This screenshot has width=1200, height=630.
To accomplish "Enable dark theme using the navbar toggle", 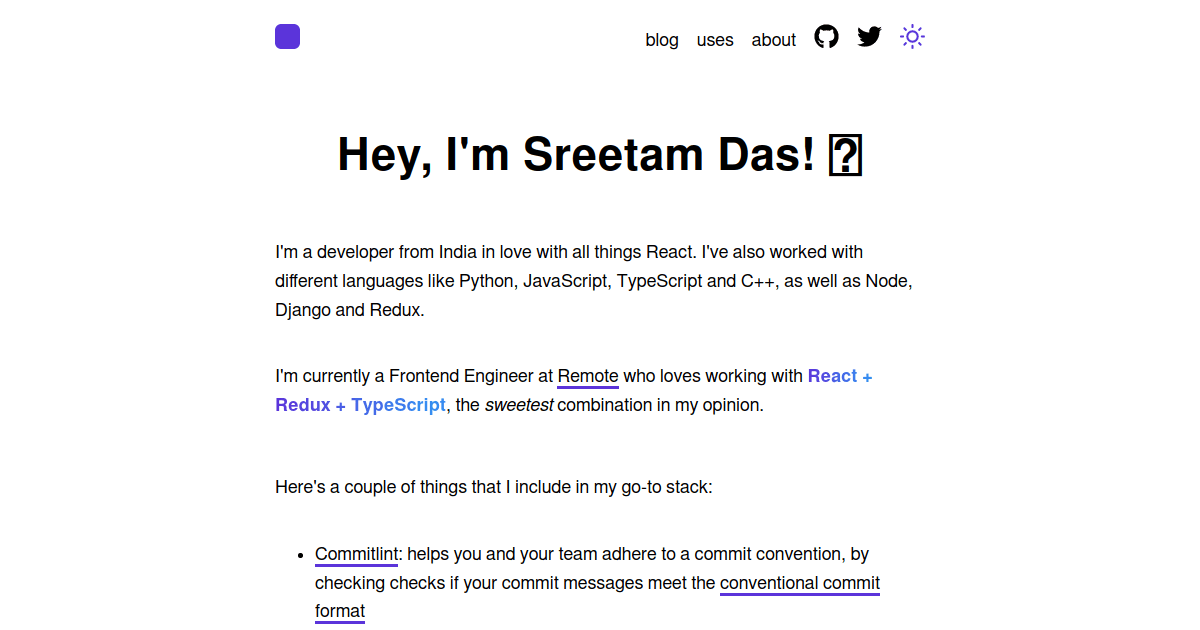I will pyautogui.click(x=911, y=36).
